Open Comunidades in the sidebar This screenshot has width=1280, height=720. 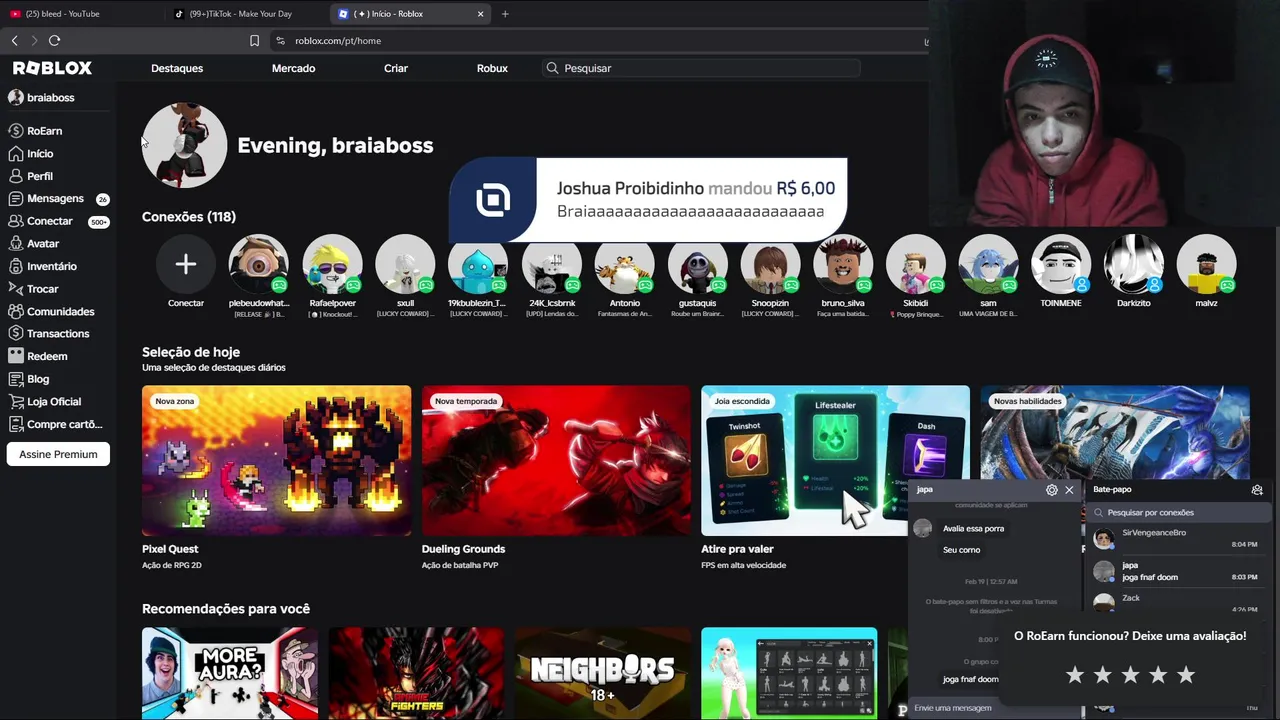pyautogui.click(x=60, y=312)
